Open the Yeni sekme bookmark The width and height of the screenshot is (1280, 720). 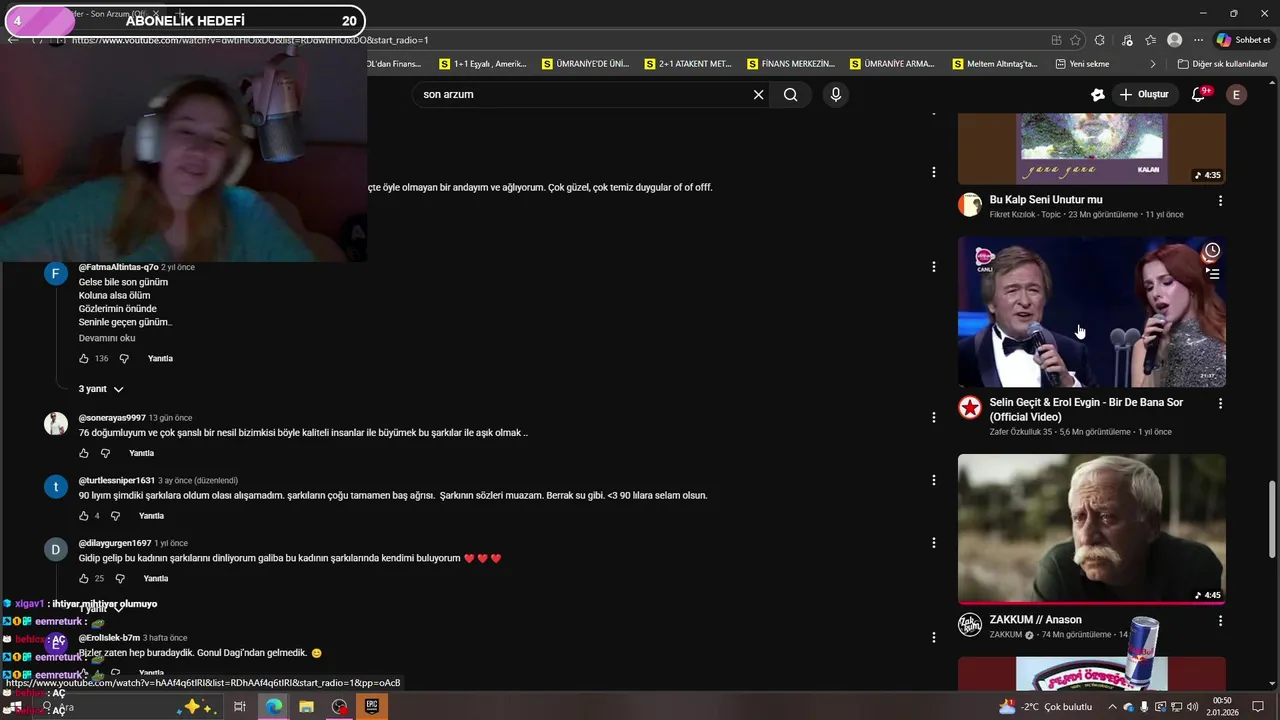pos(1082,64)
